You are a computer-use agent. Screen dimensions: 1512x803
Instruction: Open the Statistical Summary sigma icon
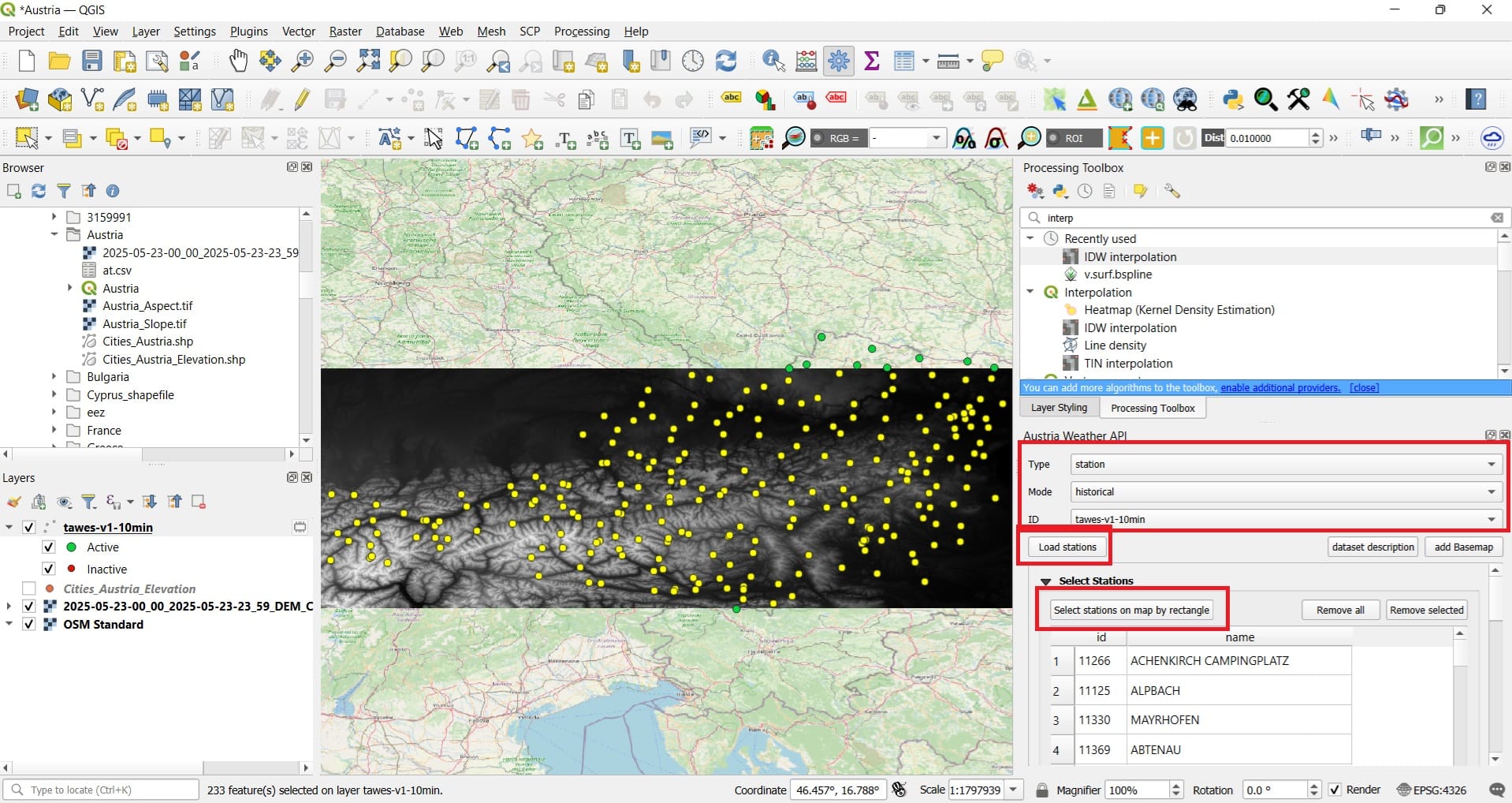click(872, 61)
